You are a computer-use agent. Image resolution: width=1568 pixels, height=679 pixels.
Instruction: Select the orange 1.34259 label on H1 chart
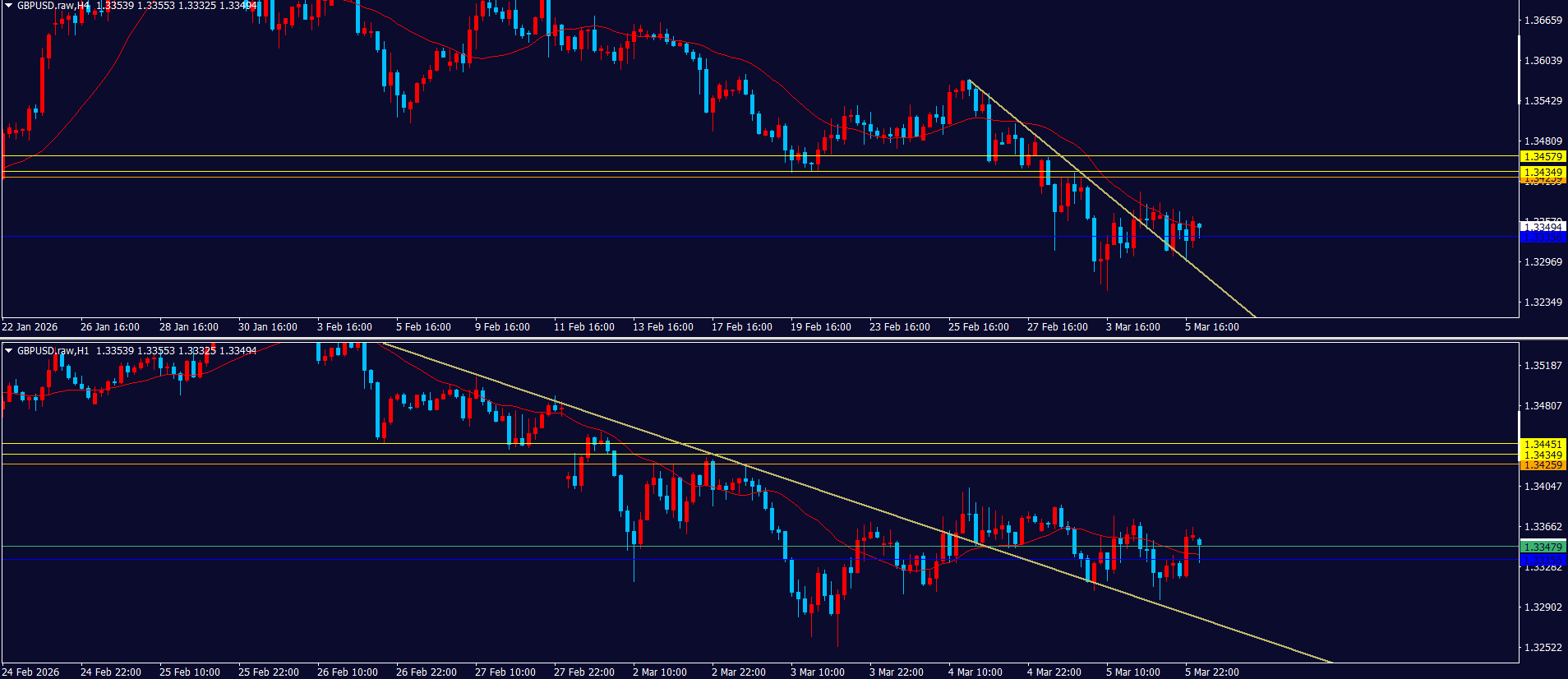coord(1543,465)
